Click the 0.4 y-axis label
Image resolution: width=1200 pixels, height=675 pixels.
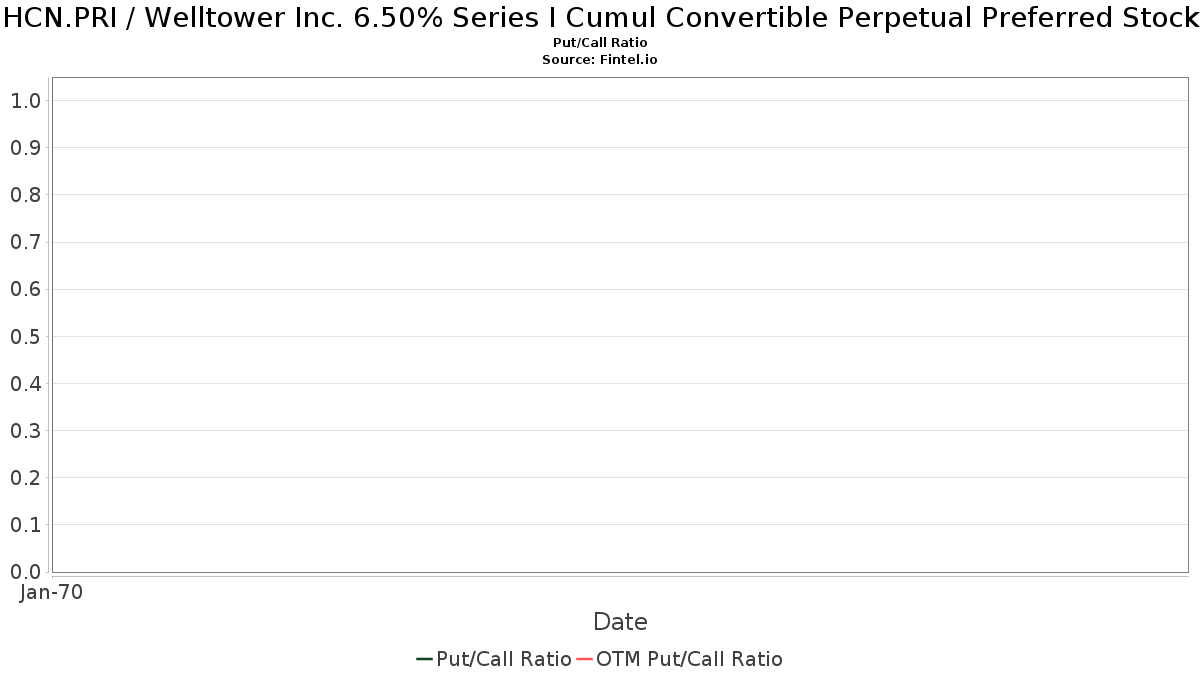tap(25, 383)
